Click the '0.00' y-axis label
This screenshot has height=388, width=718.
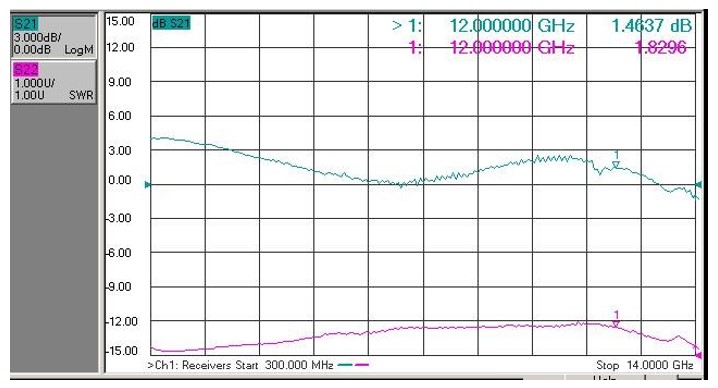point(120,180)
